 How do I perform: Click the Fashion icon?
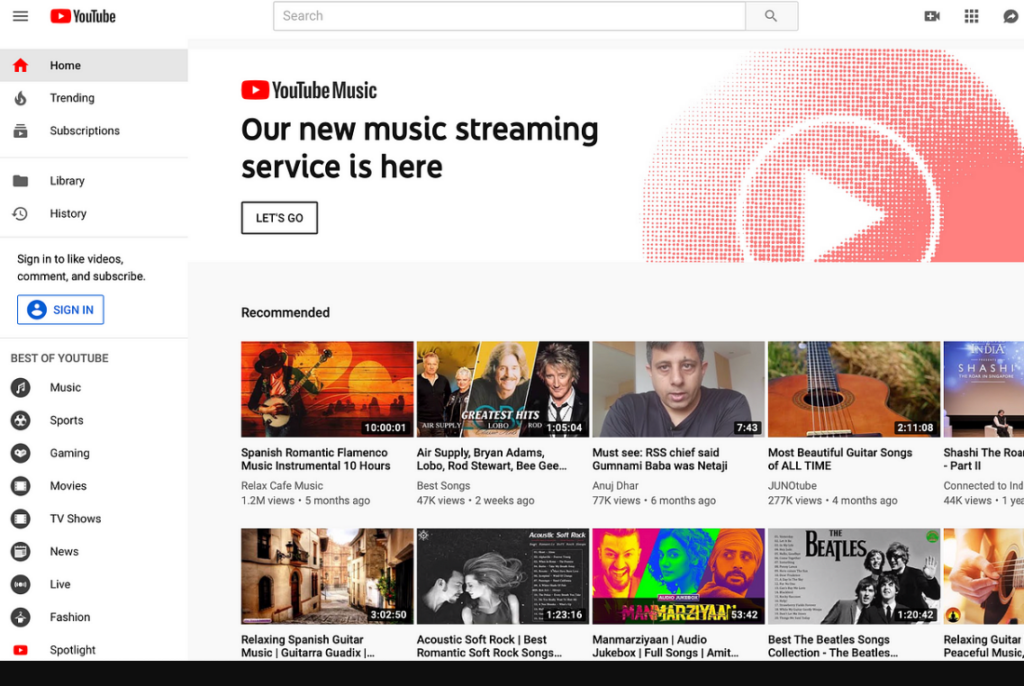[x=20, y=617]
